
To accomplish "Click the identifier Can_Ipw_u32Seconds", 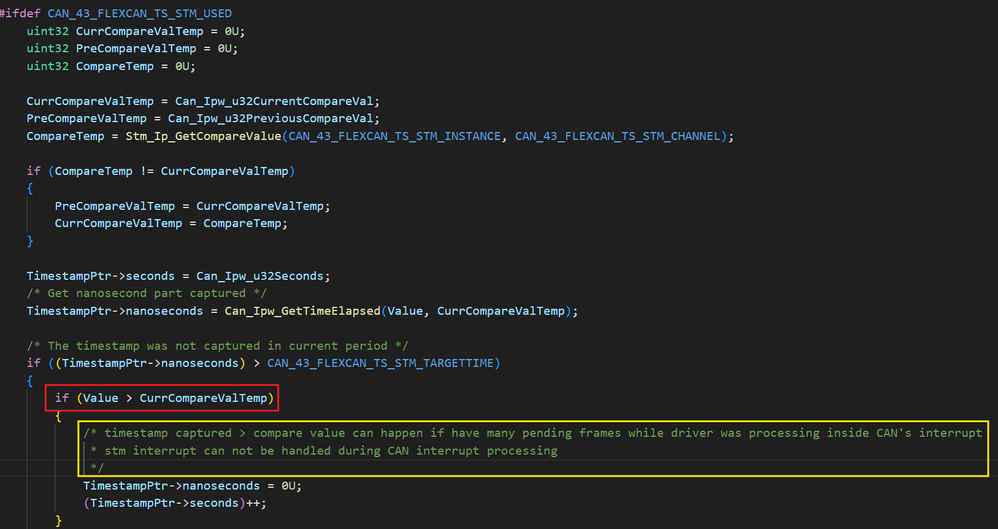I will 261,276.
